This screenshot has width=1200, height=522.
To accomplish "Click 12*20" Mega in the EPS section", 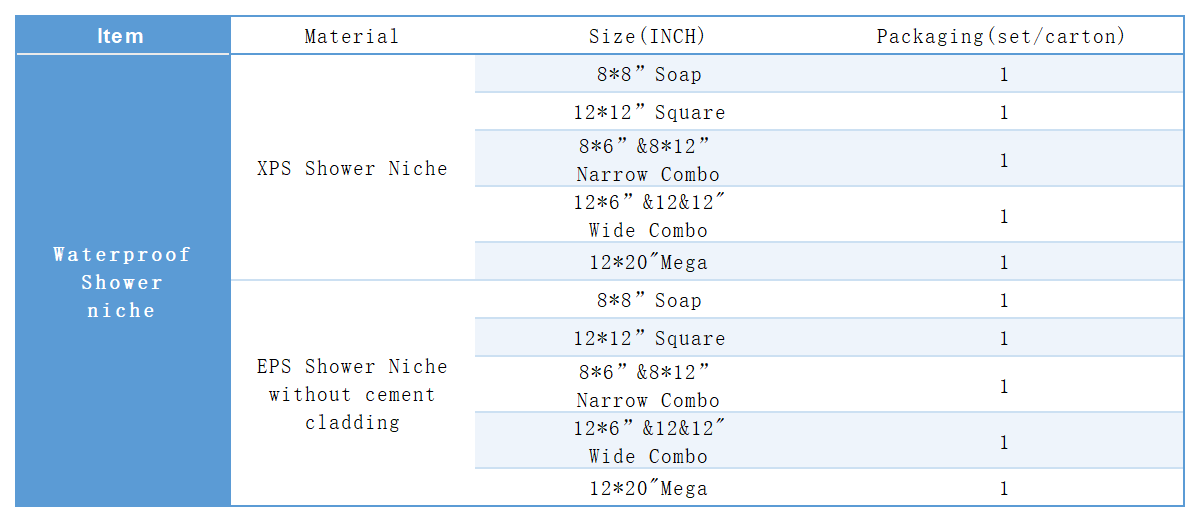I will tap(648, 489).
